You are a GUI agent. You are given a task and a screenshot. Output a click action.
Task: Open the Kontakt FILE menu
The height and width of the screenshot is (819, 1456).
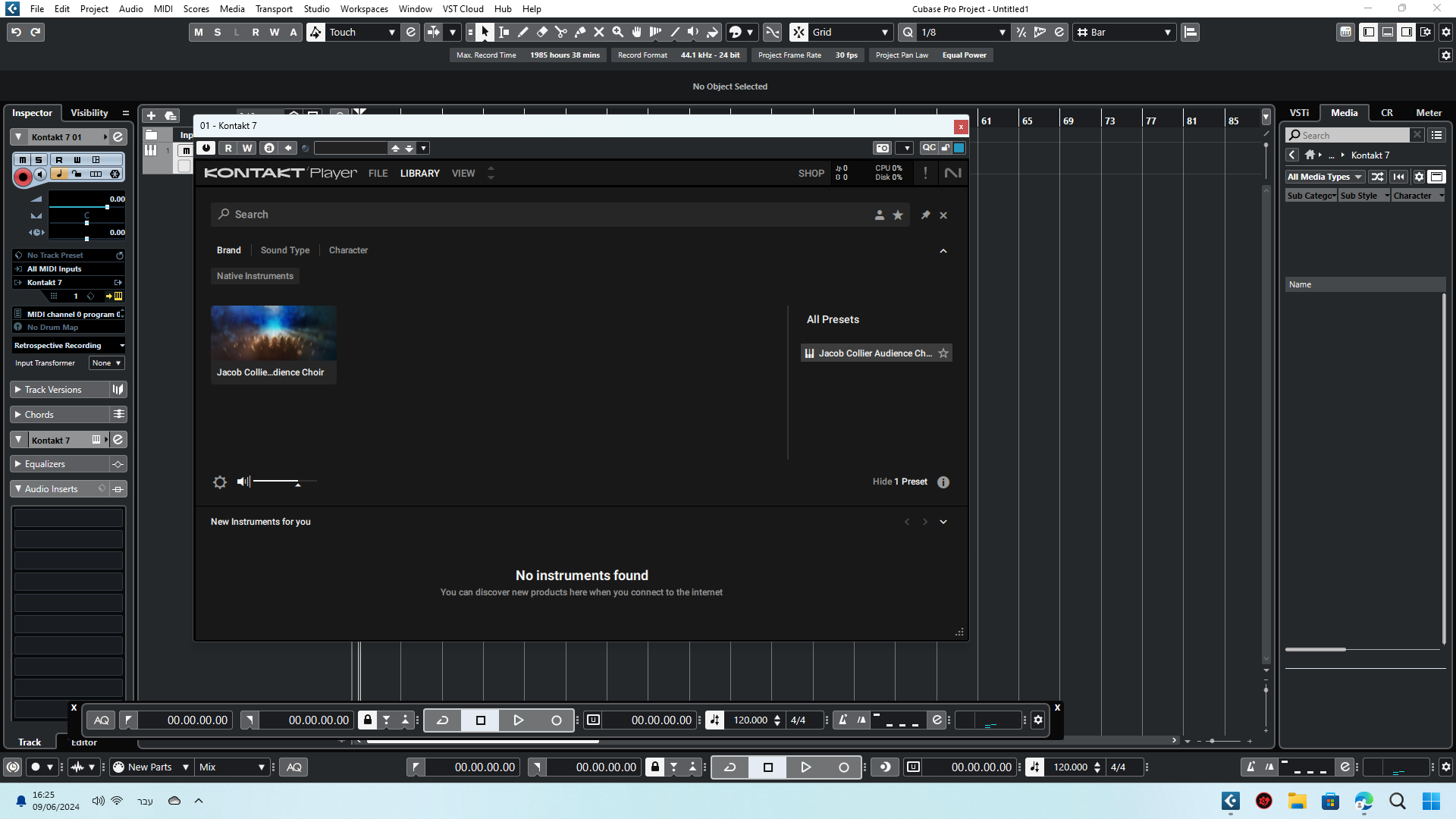378,174
